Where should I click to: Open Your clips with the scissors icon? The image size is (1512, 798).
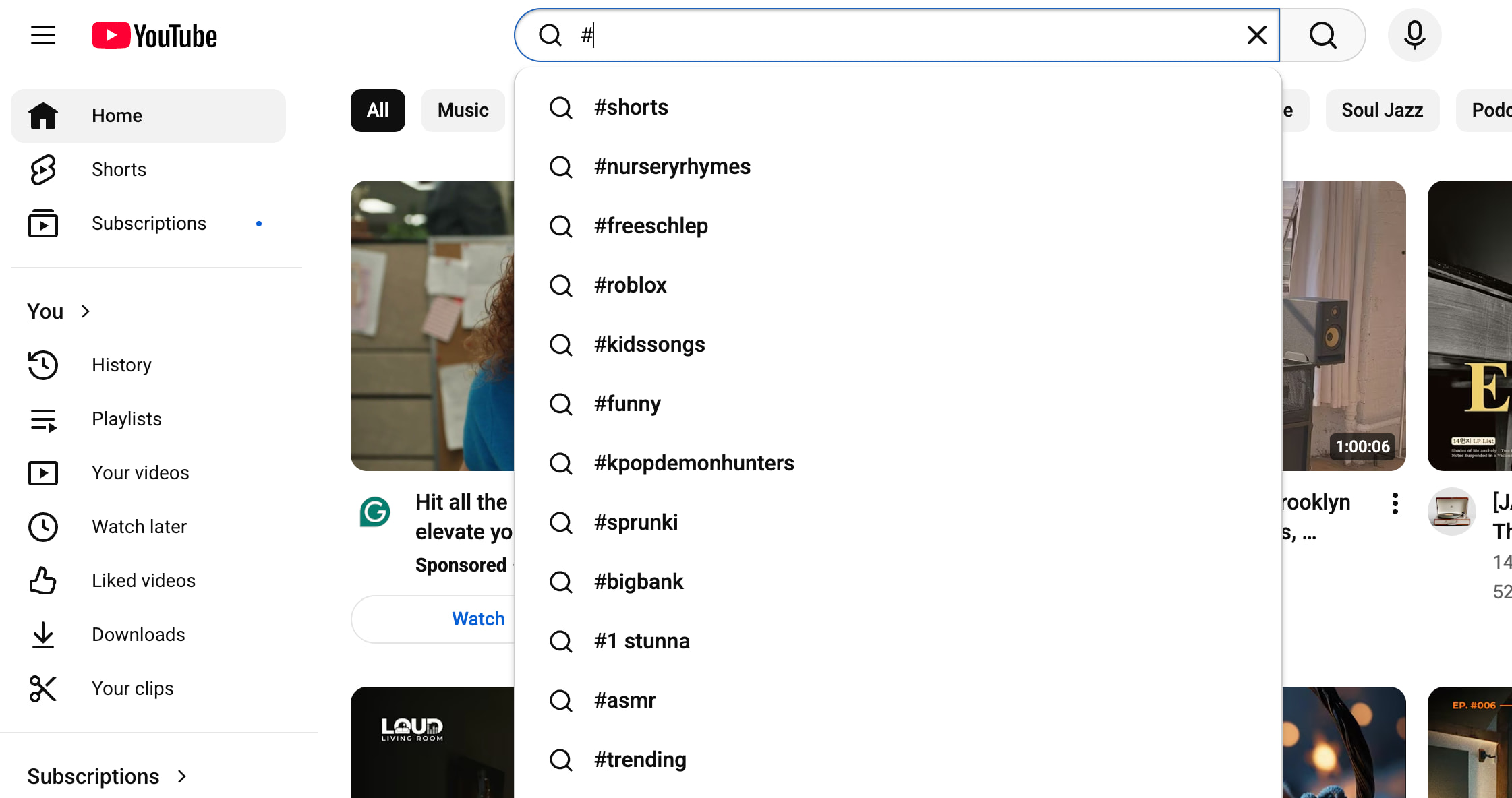(x=133, y=688)
